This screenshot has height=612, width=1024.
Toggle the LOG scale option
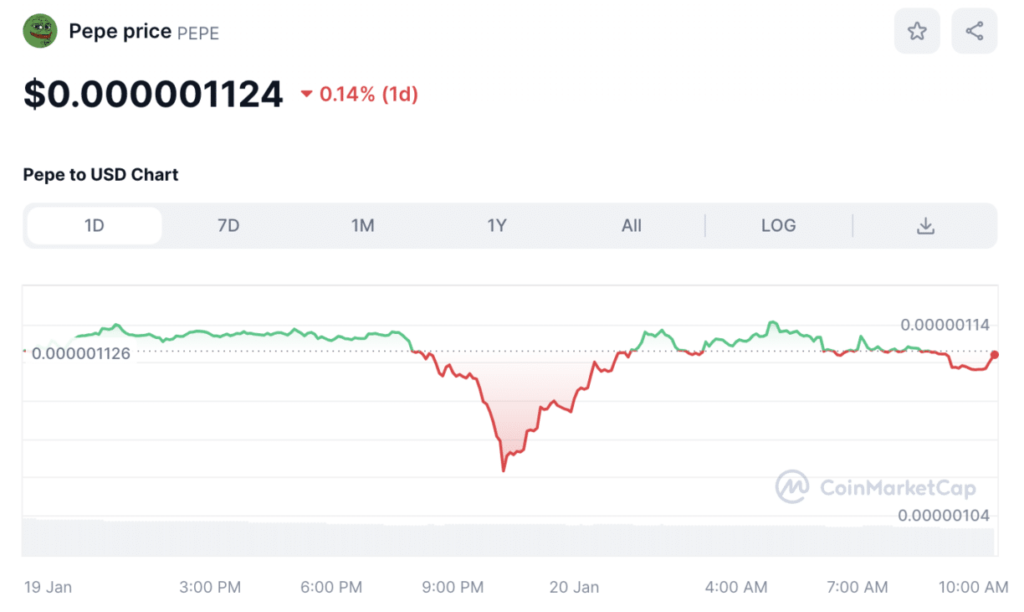point(778,226)
